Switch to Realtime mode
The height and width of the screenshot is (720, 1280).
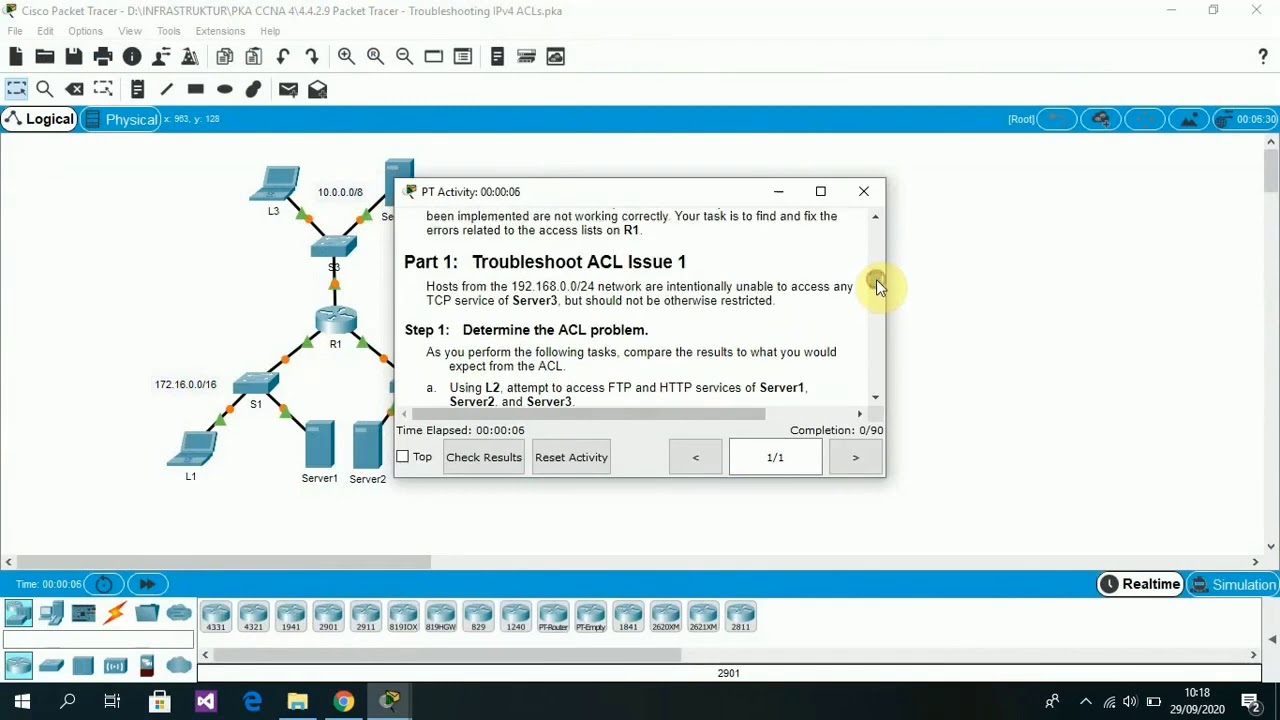click(x=1140, y=584)
